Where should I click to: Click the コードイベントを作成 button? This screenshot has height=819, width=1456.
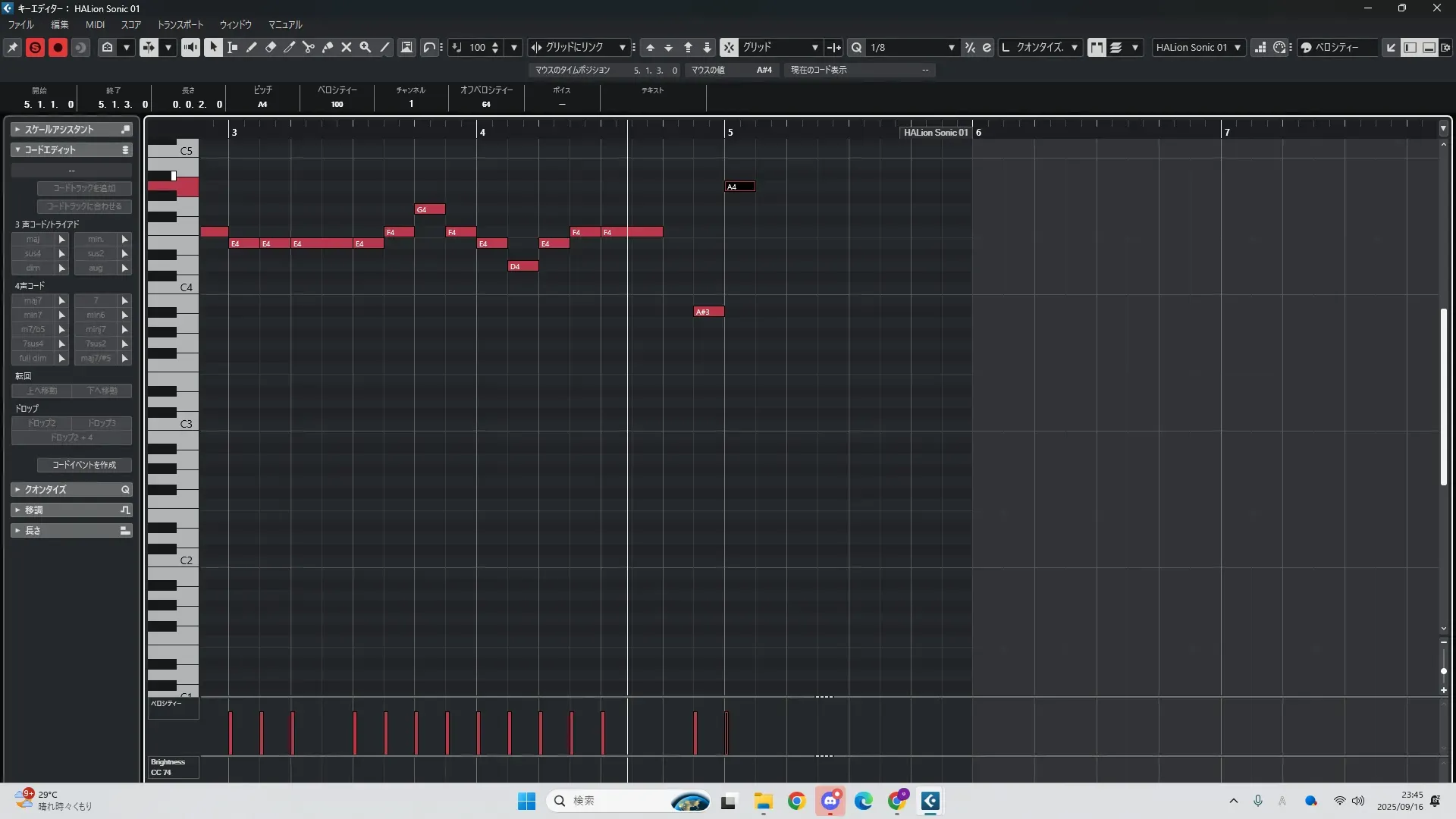click(84, 465)
